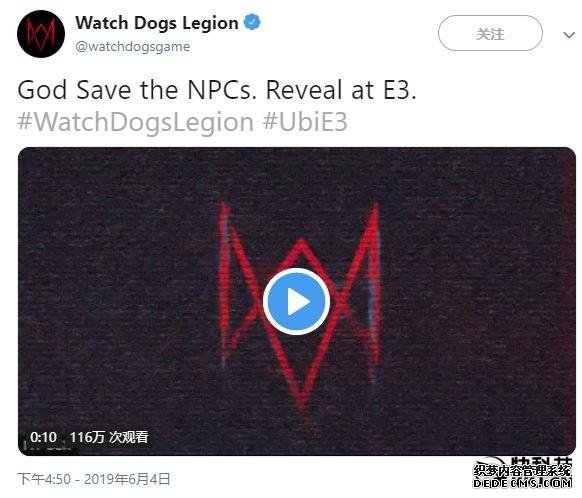This screenshot has height=498, width=582.
Task: Play the Watch Dogs Legion teaser video
Action: pyautogui.click(x=297, y=301)
